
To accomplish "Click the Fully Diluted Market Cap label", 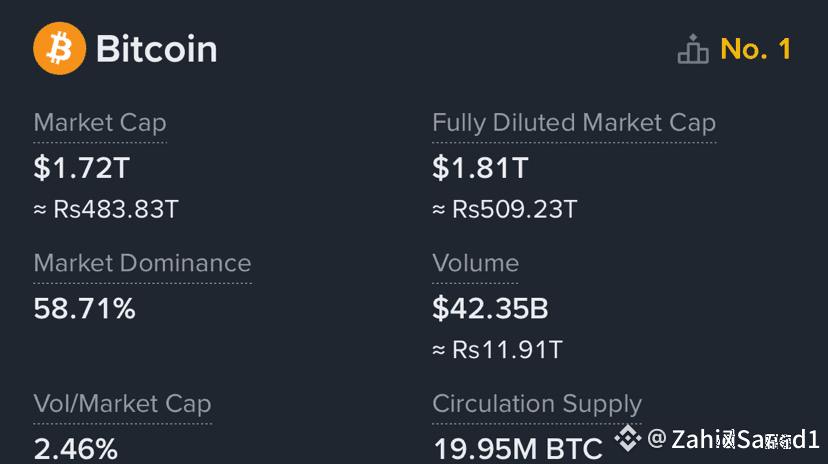I will click(x=574, y=123).
